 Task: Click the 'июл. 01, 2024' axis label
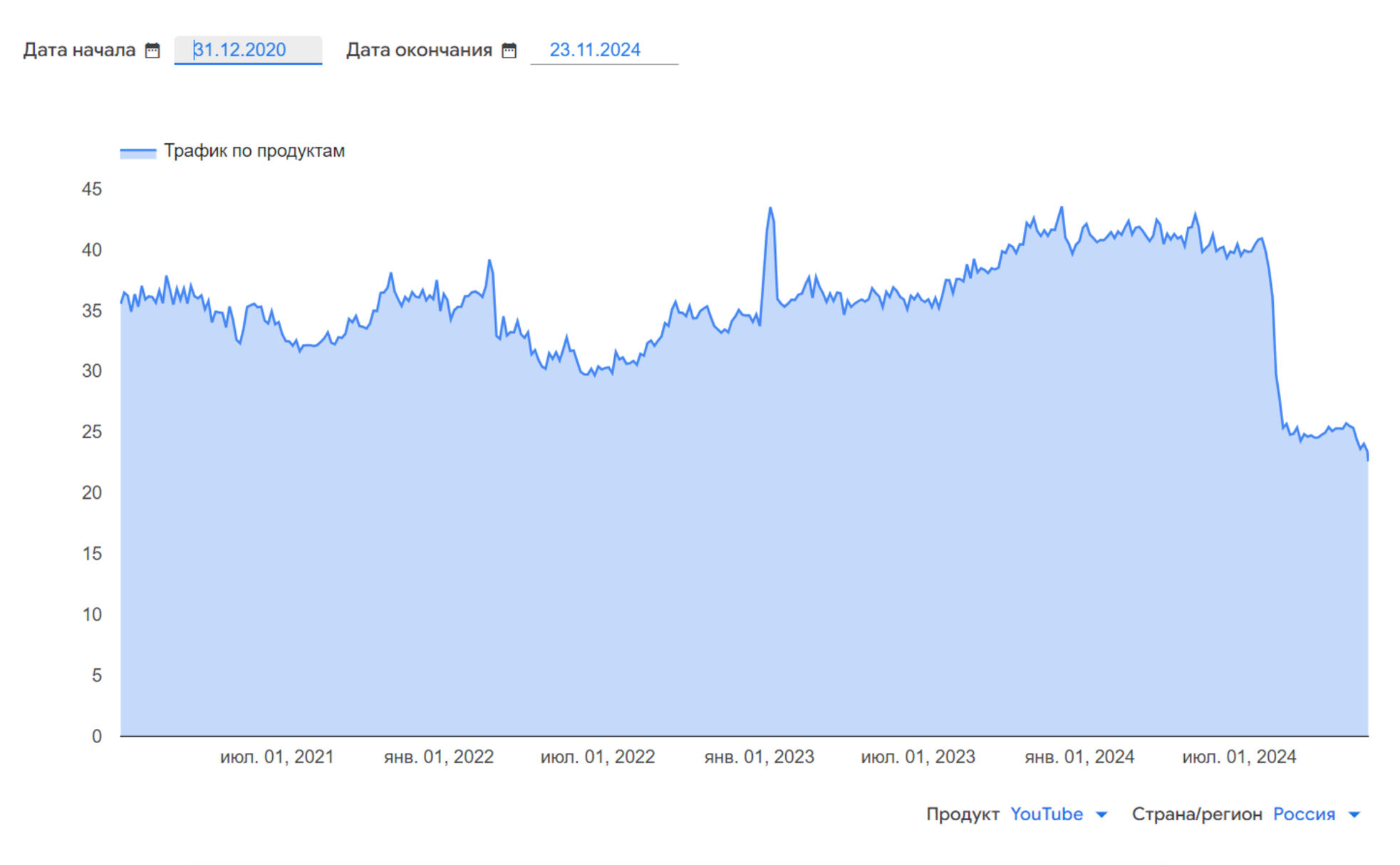(x=1239, y=757)
